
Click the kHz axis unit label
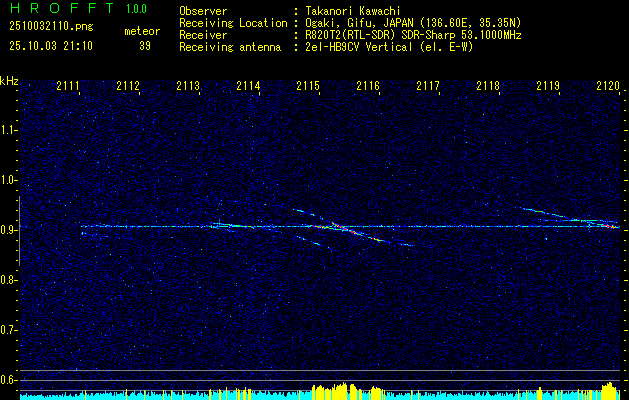coord(10,80)
